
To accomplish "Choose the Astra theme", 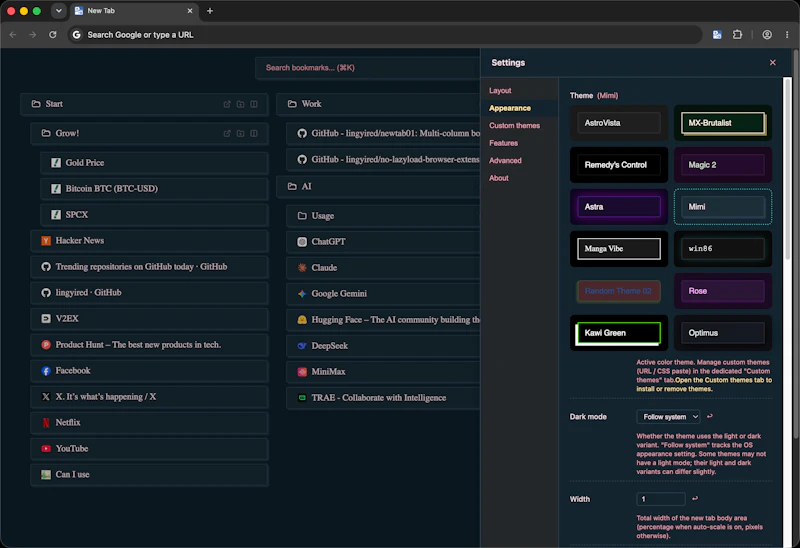I will pyautogui.click(x=619, y=207).
